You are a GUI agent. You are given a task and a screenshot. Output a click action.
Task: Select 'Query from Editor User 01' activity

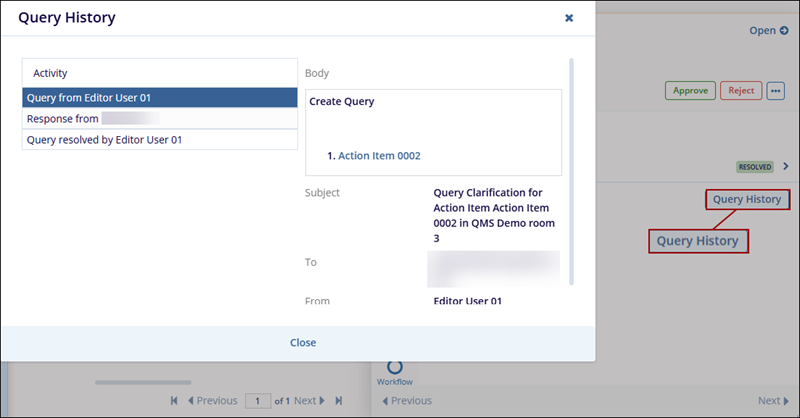coord(160,98)
